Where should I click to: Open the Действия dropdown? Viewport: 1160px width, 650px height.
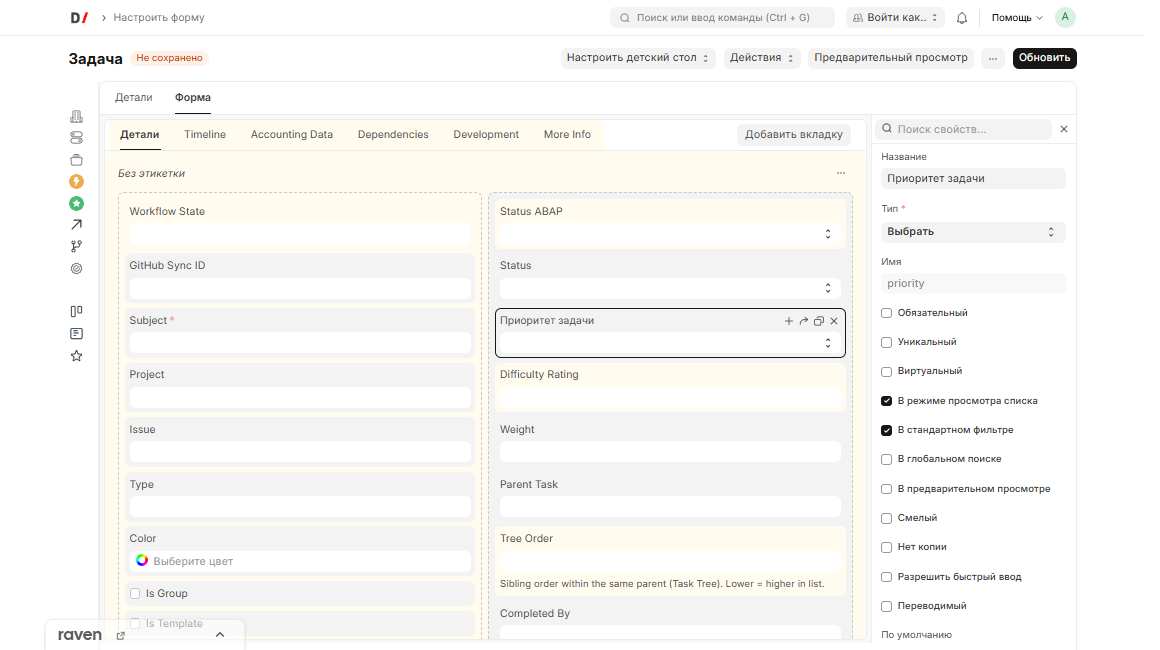[x=762, y=58]
